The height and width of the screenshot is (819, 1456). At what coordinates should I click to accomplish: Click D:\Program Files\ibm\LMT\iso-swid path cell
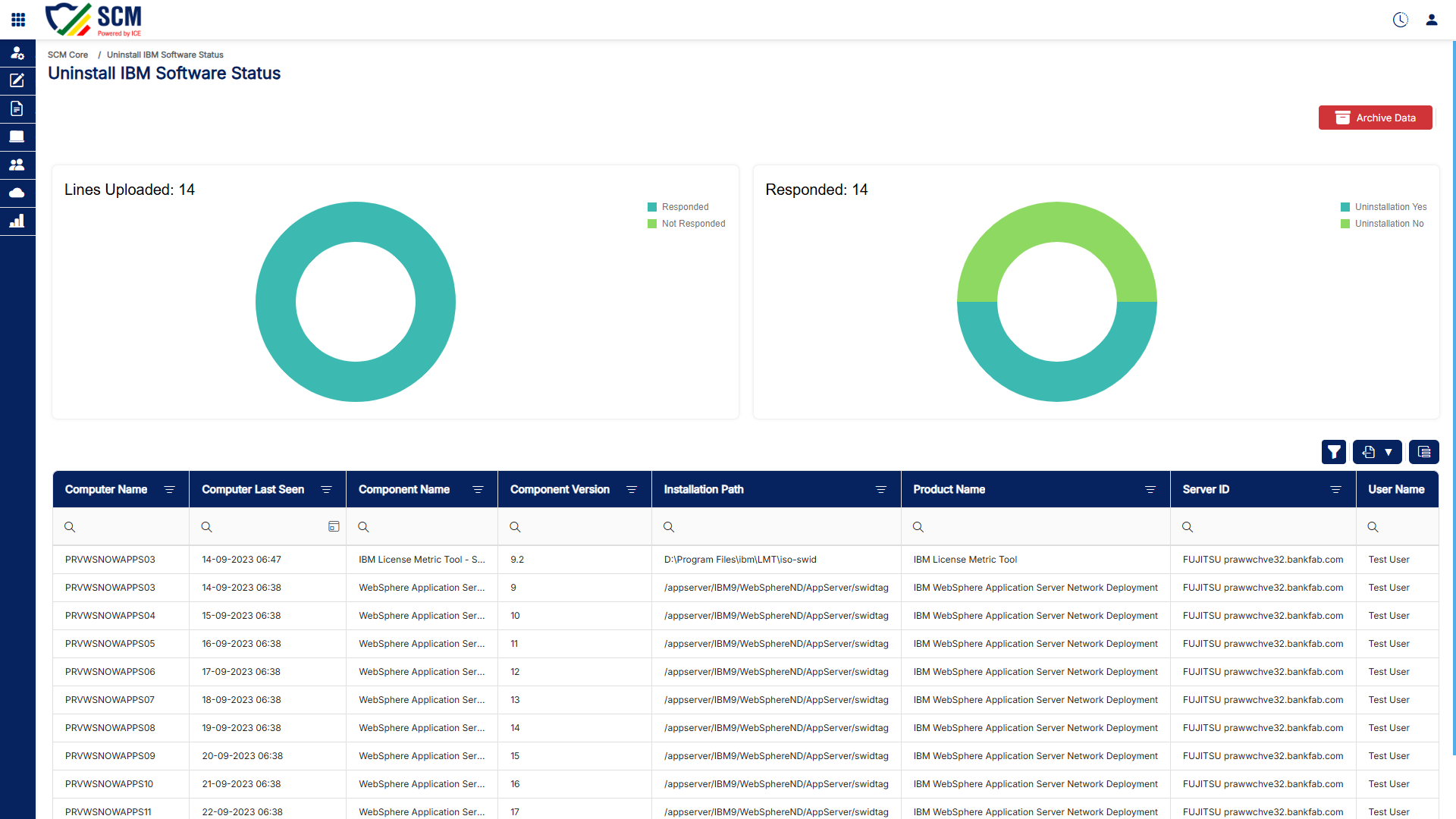pos(777,560)
